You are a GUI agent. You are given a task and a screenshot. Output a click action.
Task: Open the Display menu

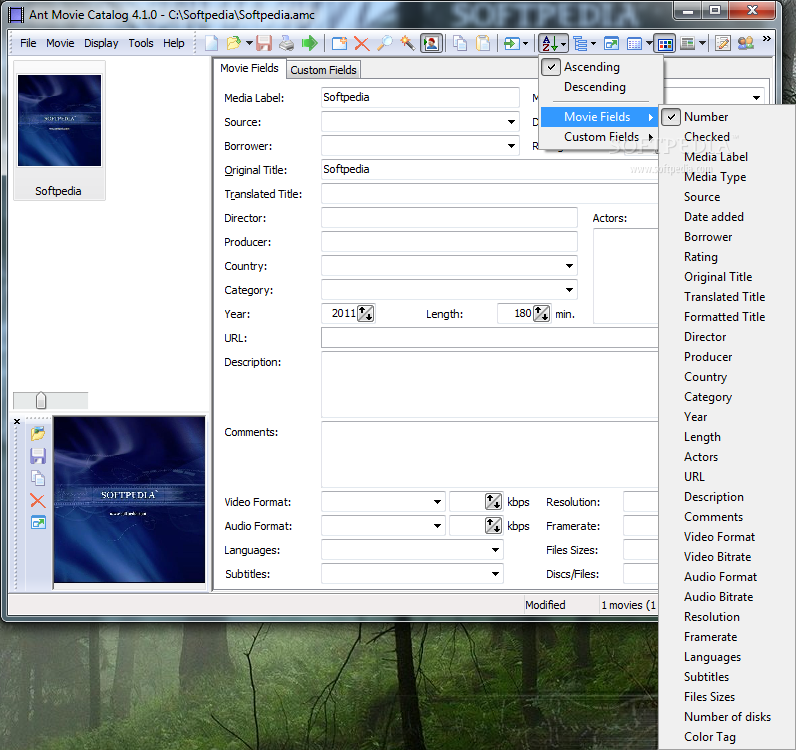click(x=101, y=44)
